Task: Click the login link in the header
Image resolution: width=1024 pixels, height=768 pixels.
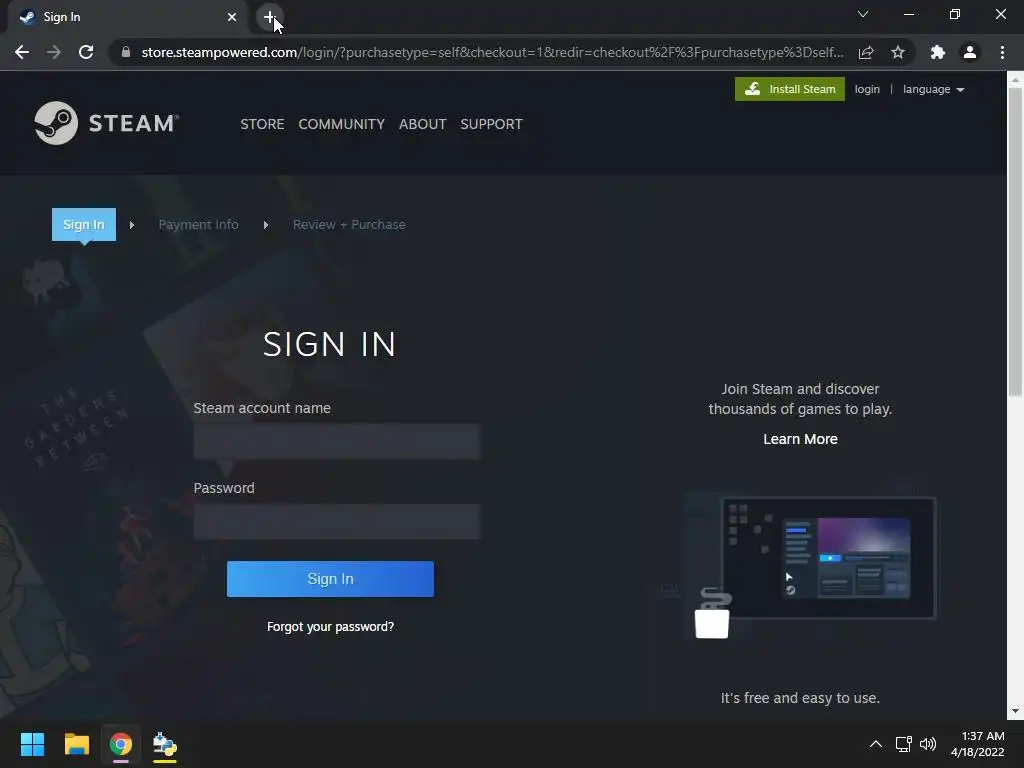Action: pos(867,89)
